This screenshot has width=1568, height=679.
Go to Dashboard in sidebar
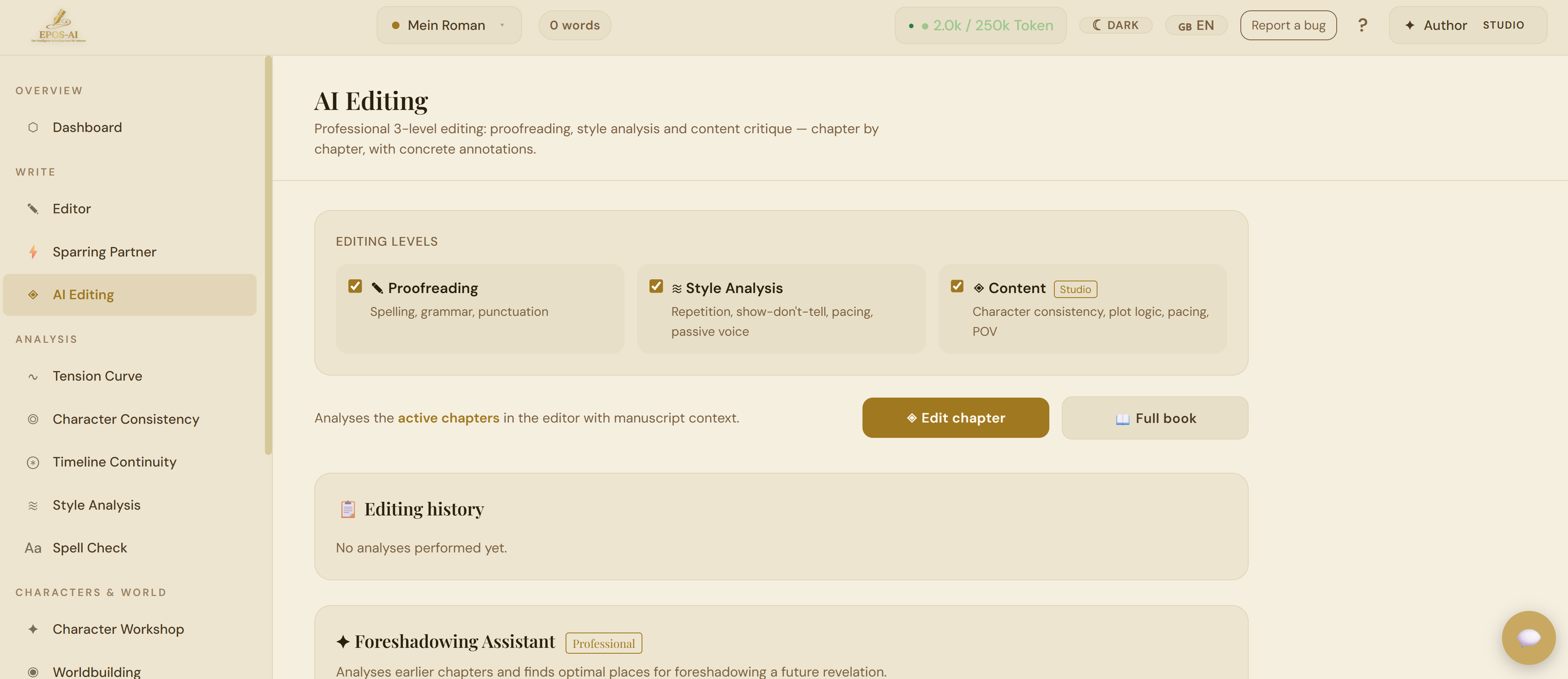[x=87, y=128]
